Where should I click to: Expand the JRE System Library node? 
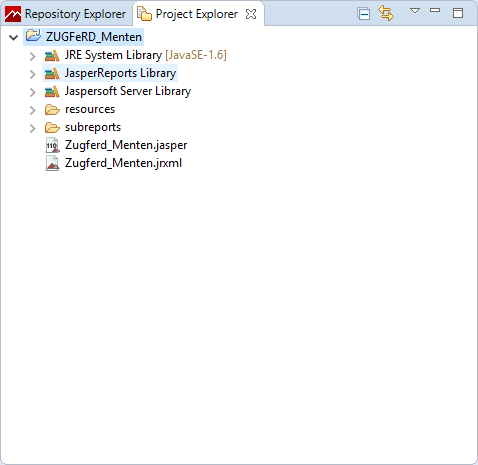(32, 56)
